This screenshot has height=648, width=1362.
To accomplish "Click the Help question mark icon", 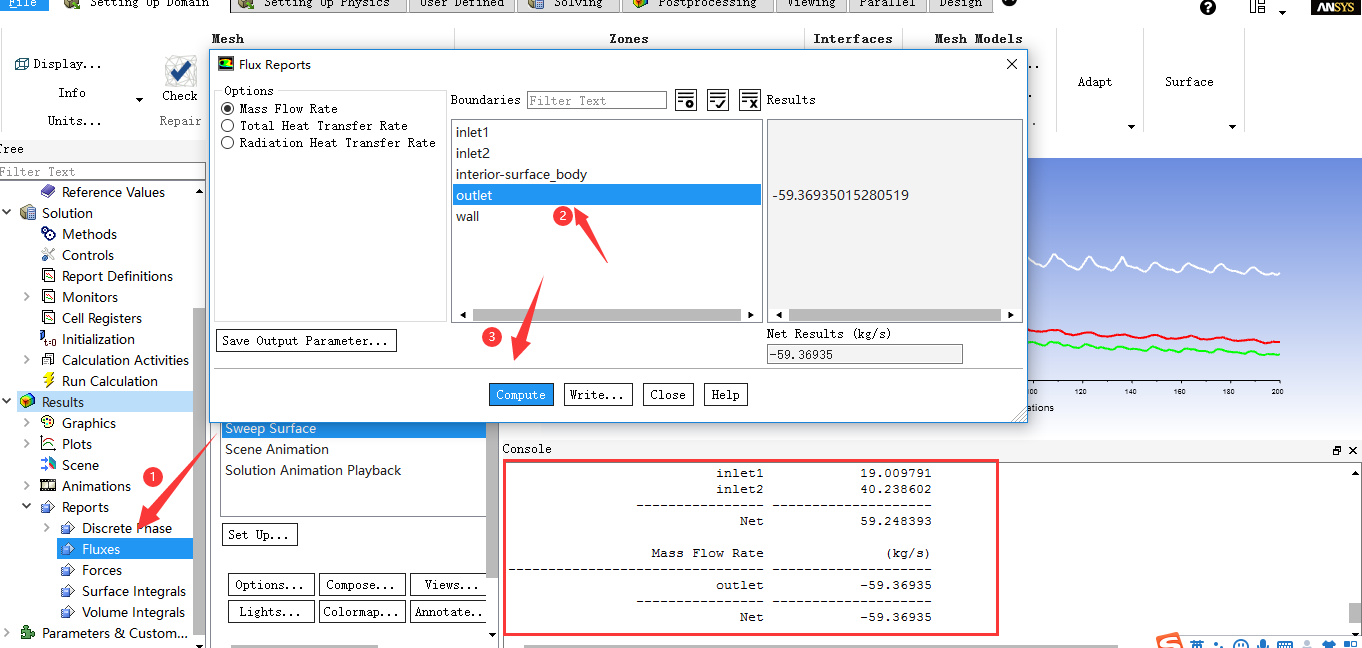I will pyautogui.click(x=1208, y=8).
